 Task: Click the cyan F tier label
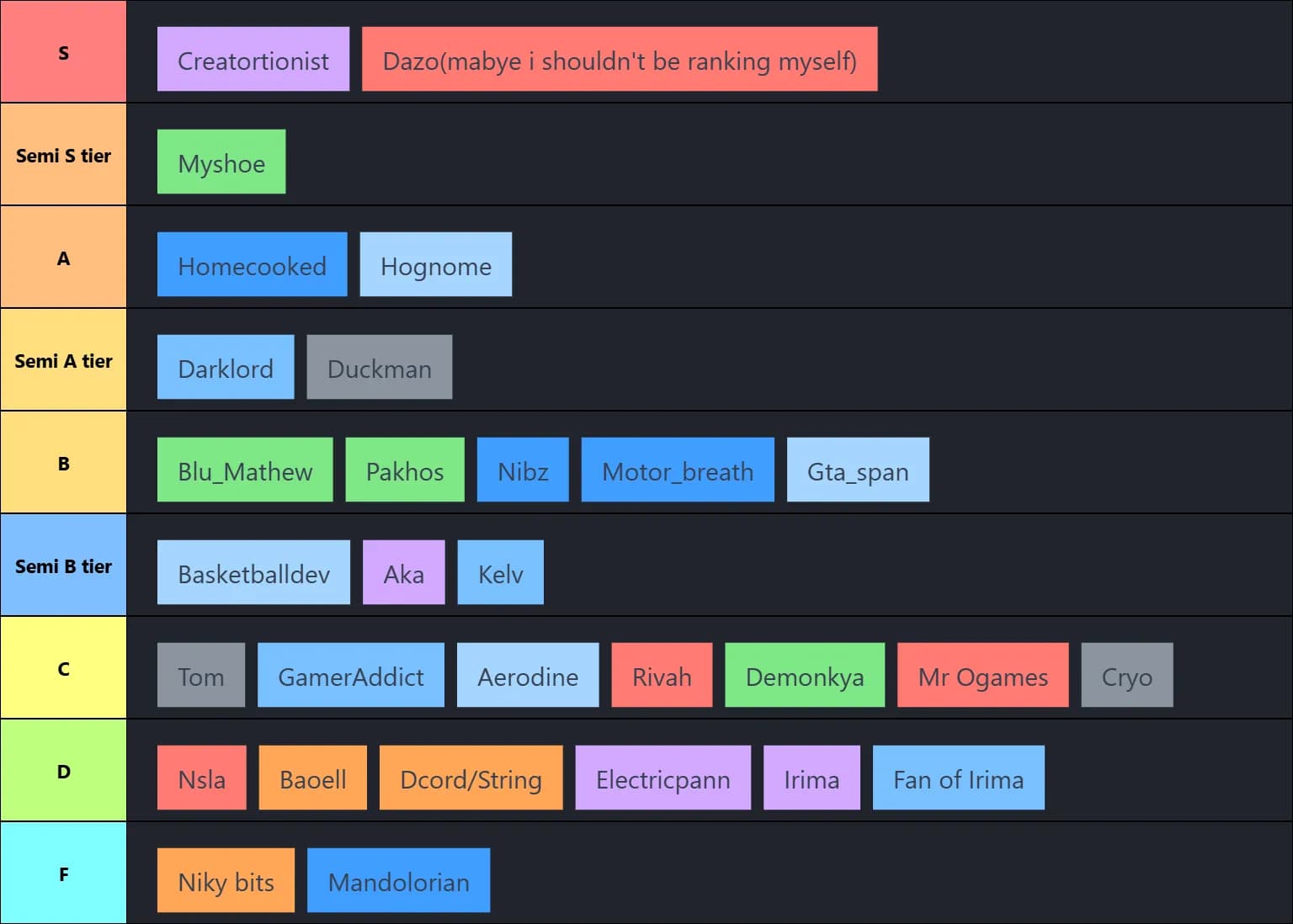(63, 874)
